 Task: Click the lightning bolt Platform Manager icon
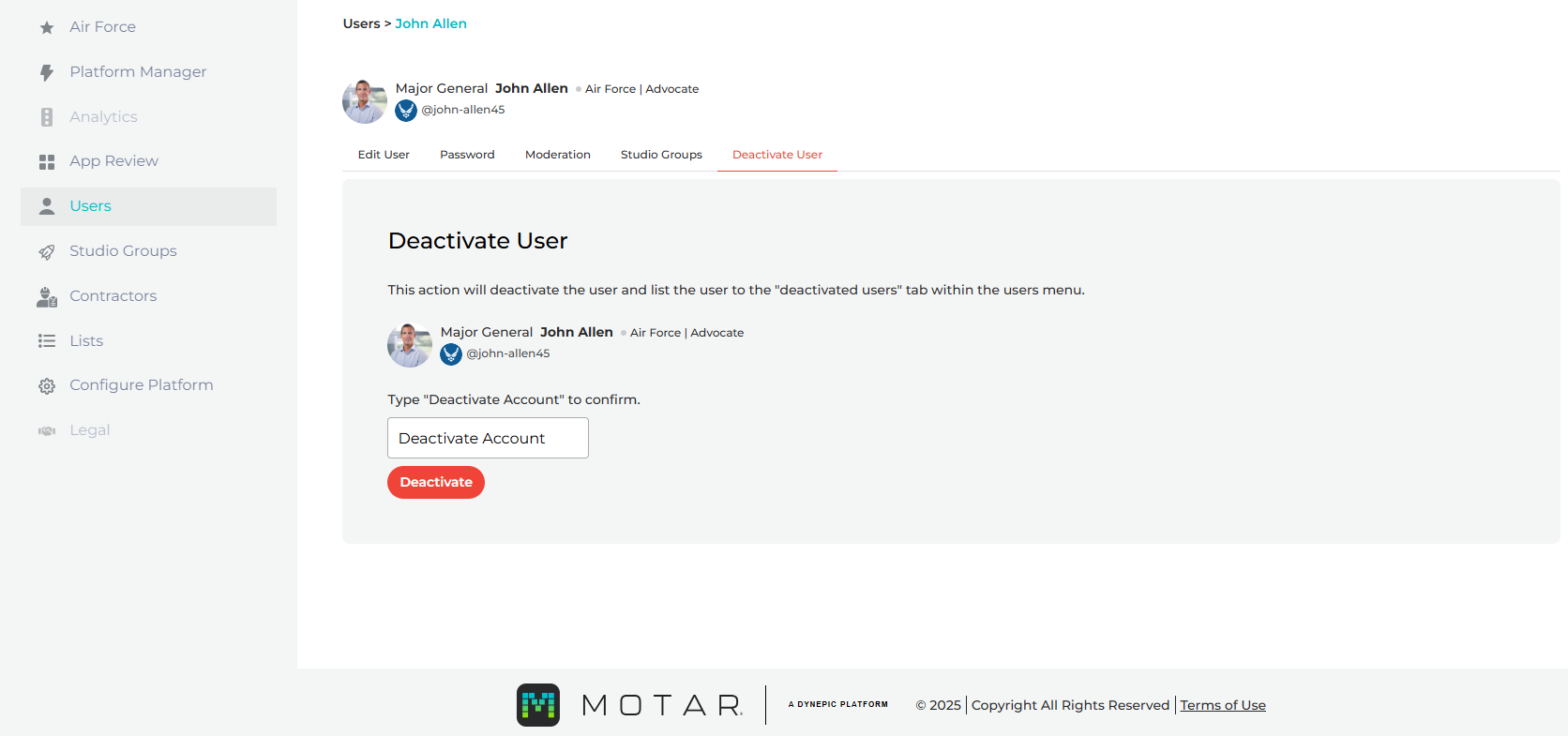(47, 72)
